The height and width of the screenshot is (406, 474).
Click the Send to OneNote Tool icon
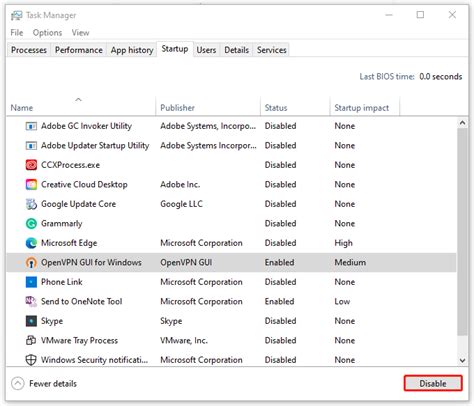click(x=31, y=301)
